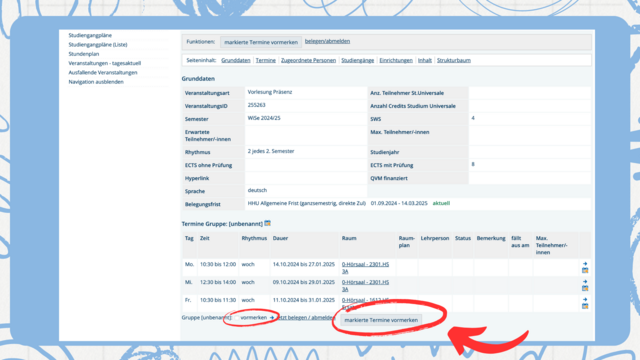This screenshot has width=640, height=360.
Task: Open Stundenplan in the sidebar
Action: pos(84,54)
